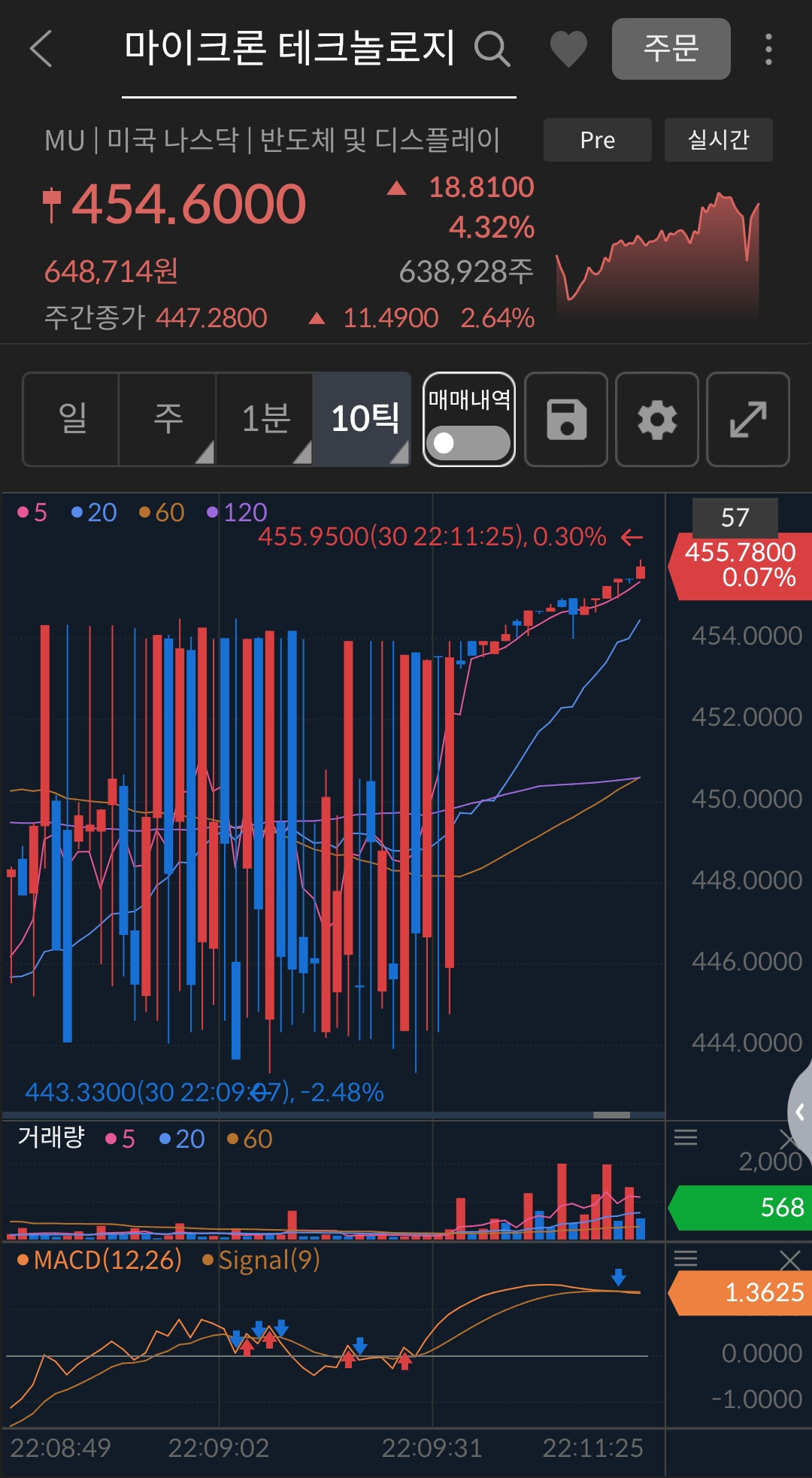Open the three-dot more options menu
This screenshot has width=812, height=1478.
tap(768, 49)
